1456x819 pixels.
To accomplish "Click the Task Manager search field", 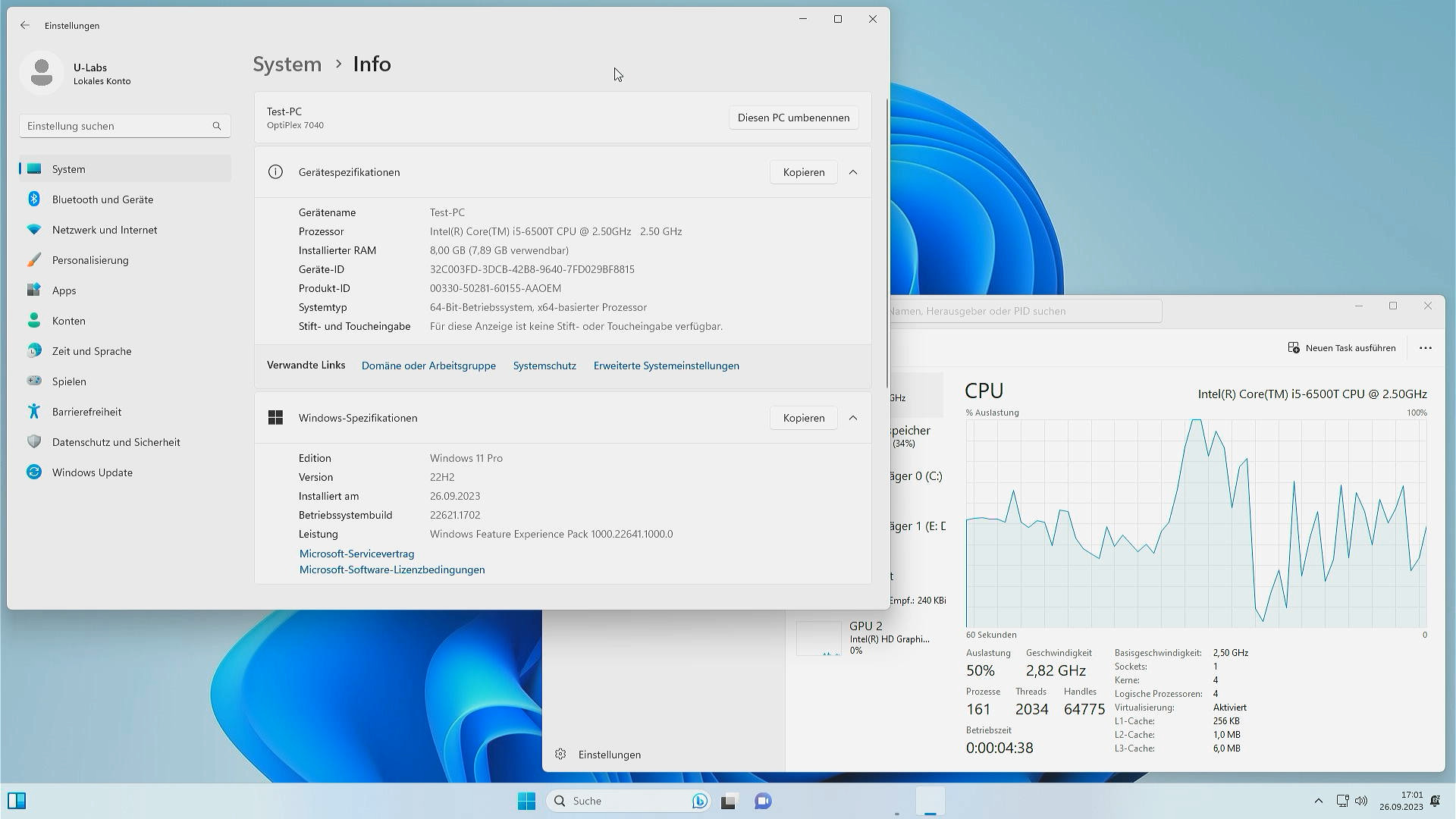I will pos(1025,311).
